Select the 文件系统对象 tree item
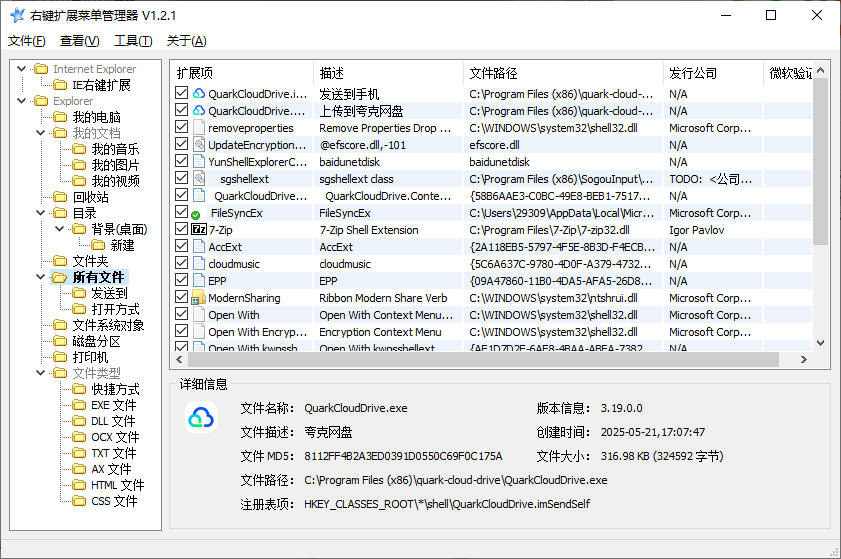The width and height of the screenshot is (841, 559). point(108,325)
